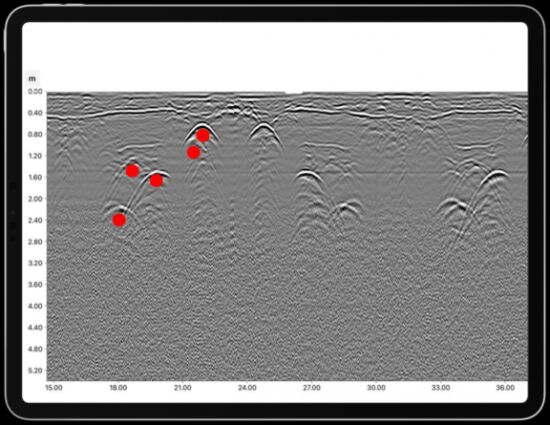Tap the 33.00 distance axis label
550x425 pixels.
pos(441,388)
